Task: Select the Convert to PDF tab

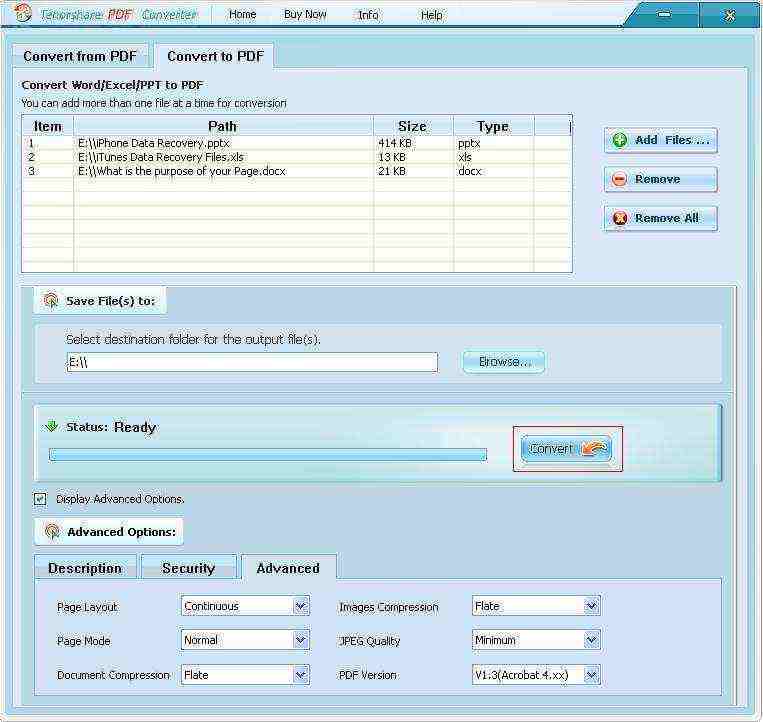Action: (x=215, y=56)
